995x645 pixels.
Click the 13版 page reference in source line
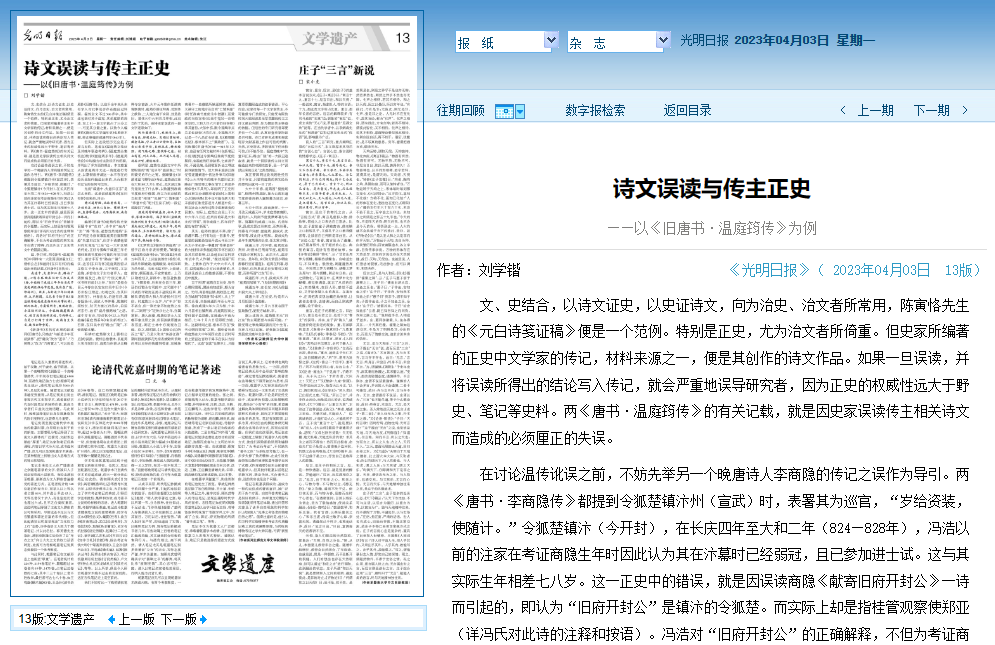tap(958, 270)
